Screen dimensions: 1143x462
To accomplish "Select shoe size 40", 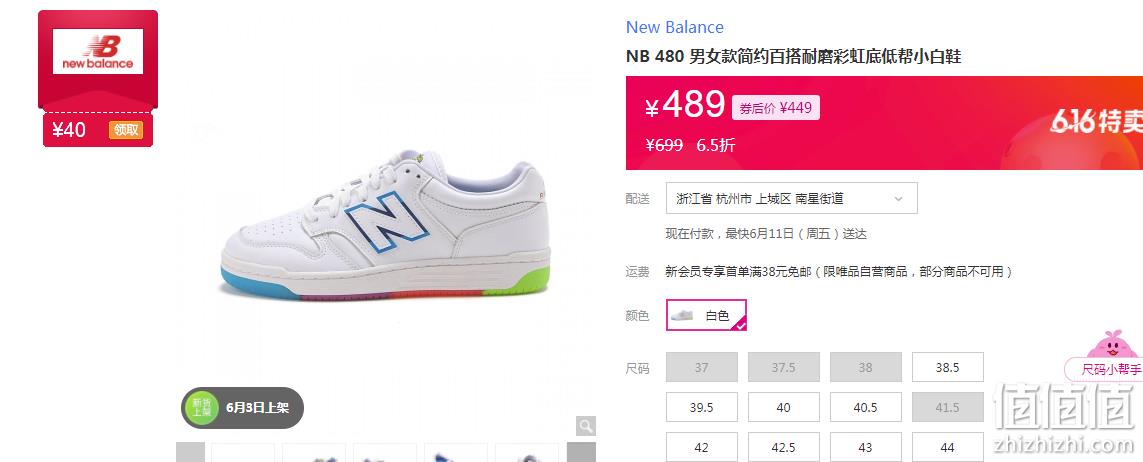I will (783, 407).
